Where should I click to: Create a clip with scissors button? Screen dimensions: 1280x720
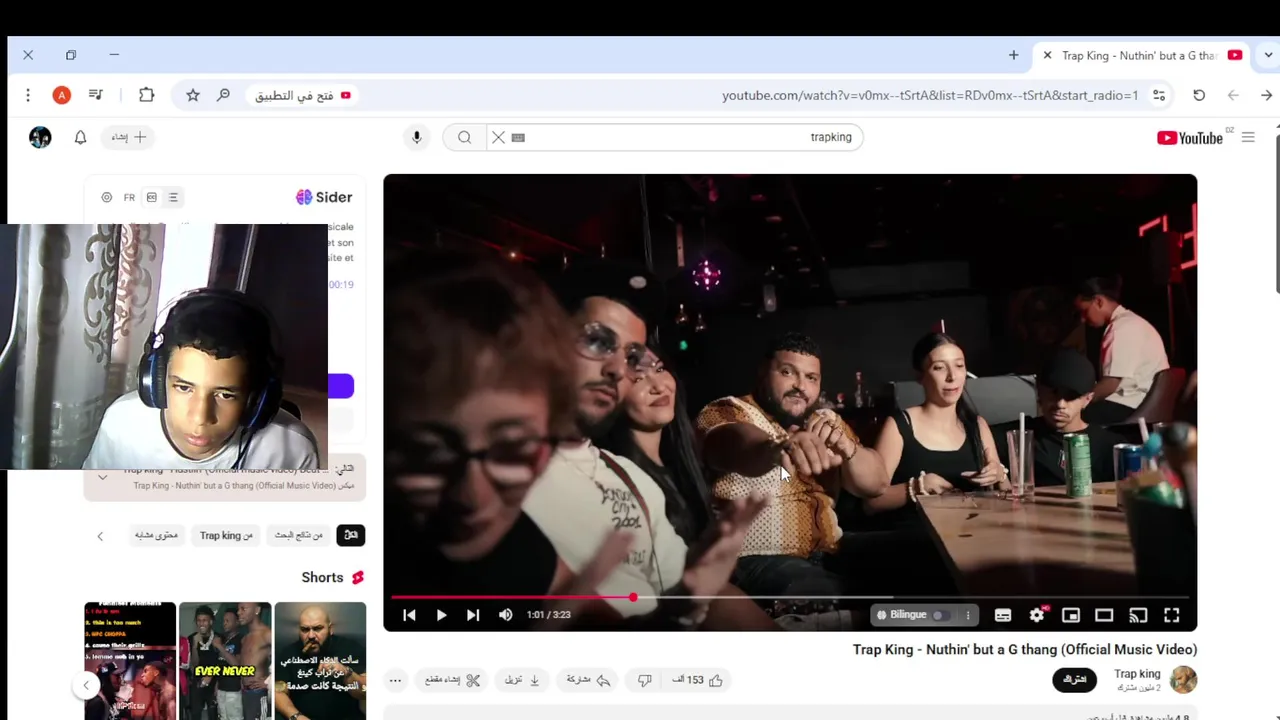(x=452, y=680)
